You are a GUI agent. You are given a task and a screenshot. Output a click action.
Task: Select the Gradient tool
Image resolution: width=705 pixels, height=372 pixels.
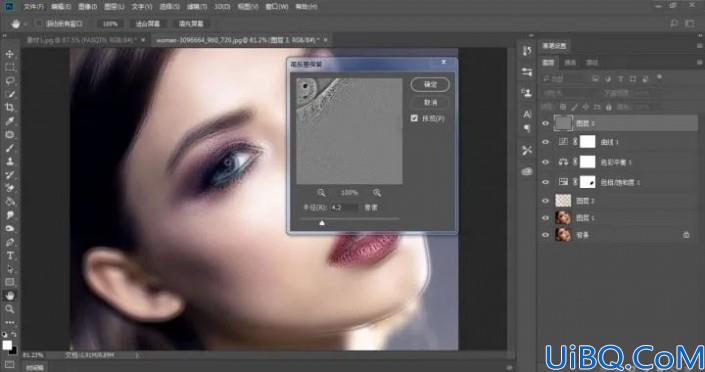tap(9, 202)
